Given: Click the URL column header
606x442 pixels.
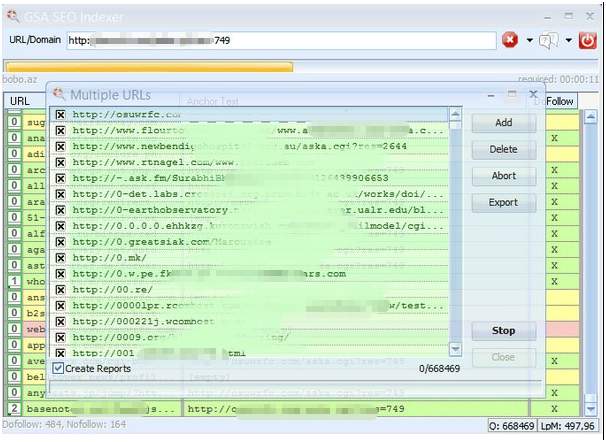Looking at the screenshot, I should click(x=20, y=101).
